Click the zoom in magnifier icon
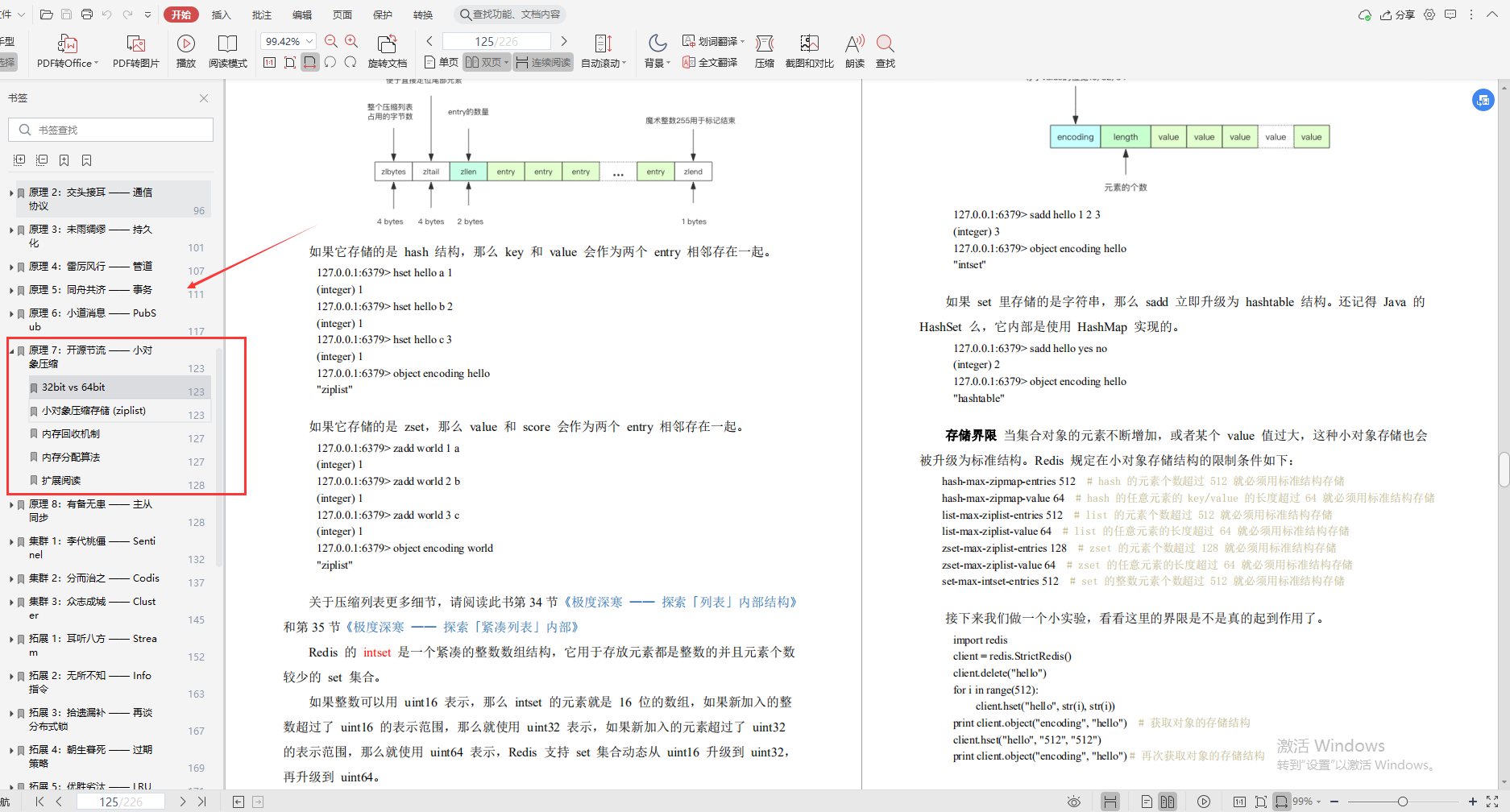Screen dimensions: 1510x812 coord(351,41)
